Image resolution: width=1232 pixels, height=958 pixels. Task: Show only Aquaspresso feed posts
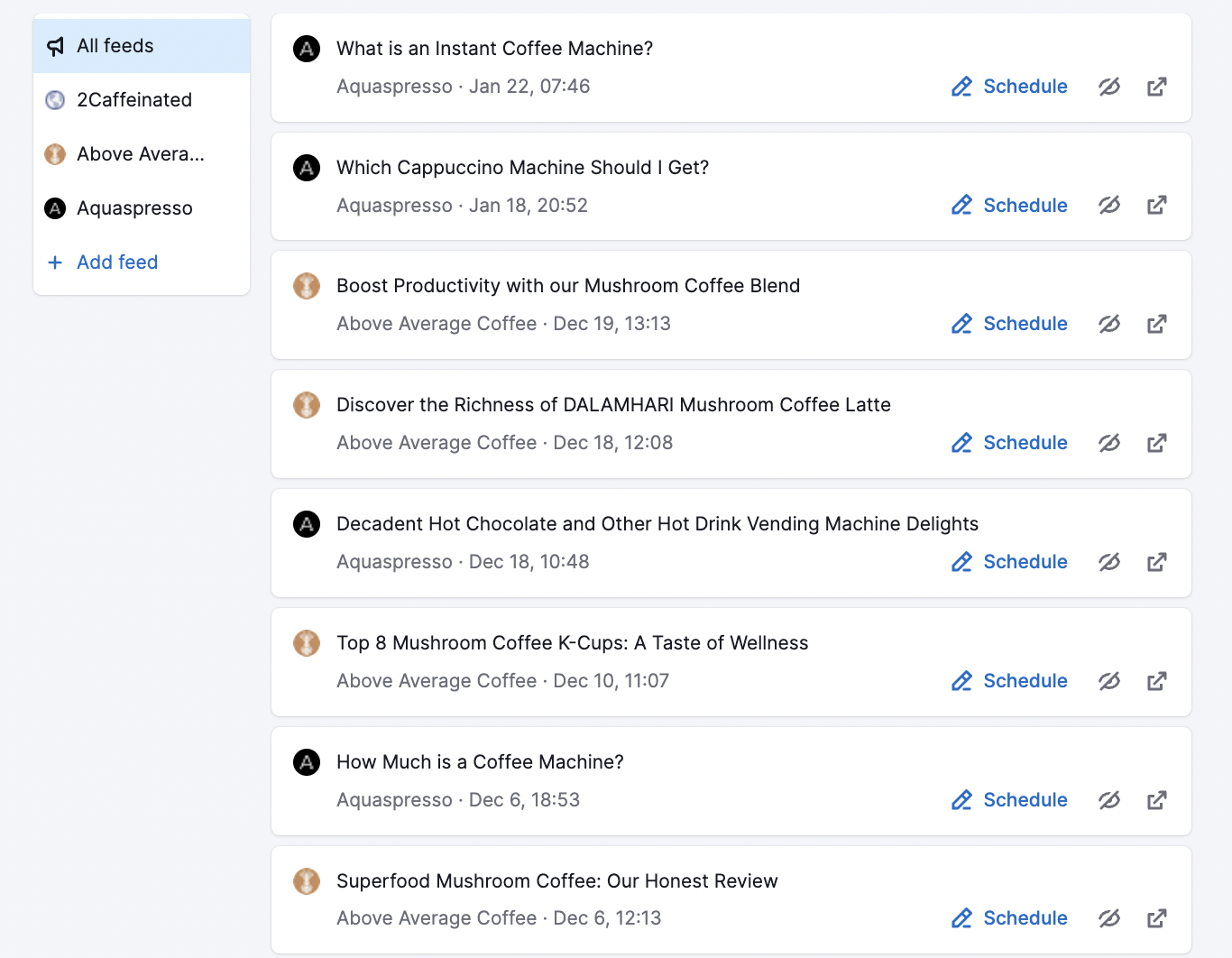[x=134, y=208]
